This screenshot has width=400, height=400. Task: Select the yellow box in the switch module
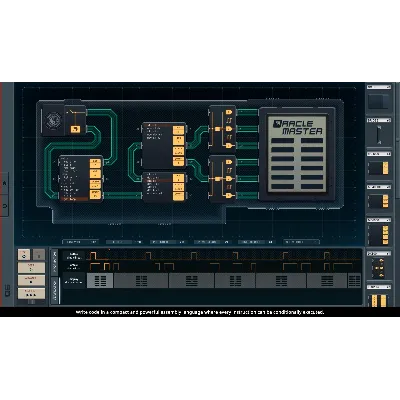coord(75,129)
